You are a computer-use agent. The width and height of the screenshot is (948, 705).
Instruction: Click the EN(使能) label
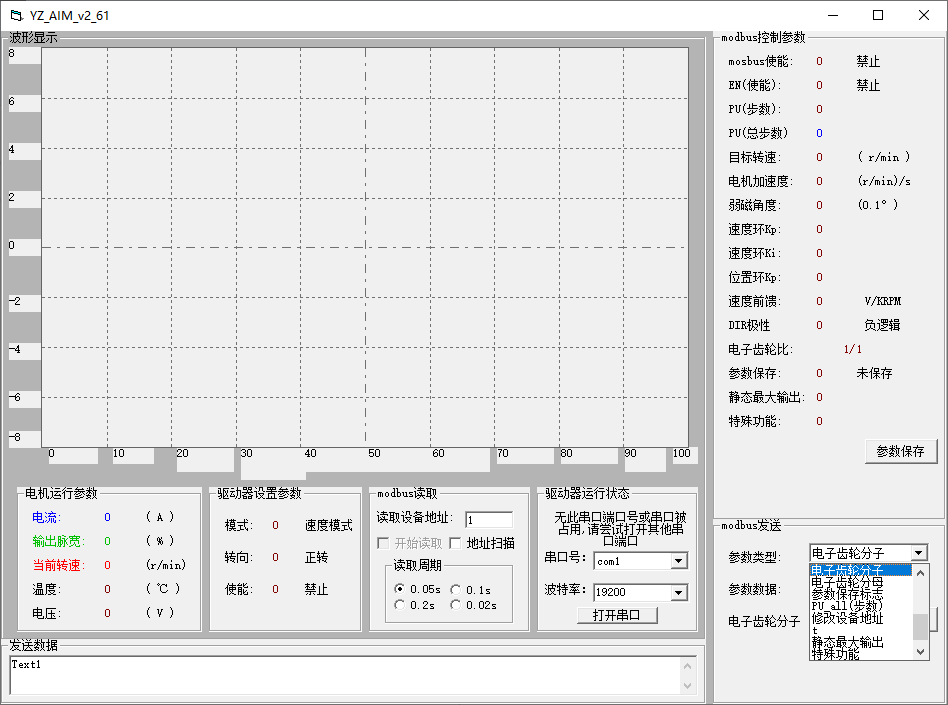tap(755, 85)
